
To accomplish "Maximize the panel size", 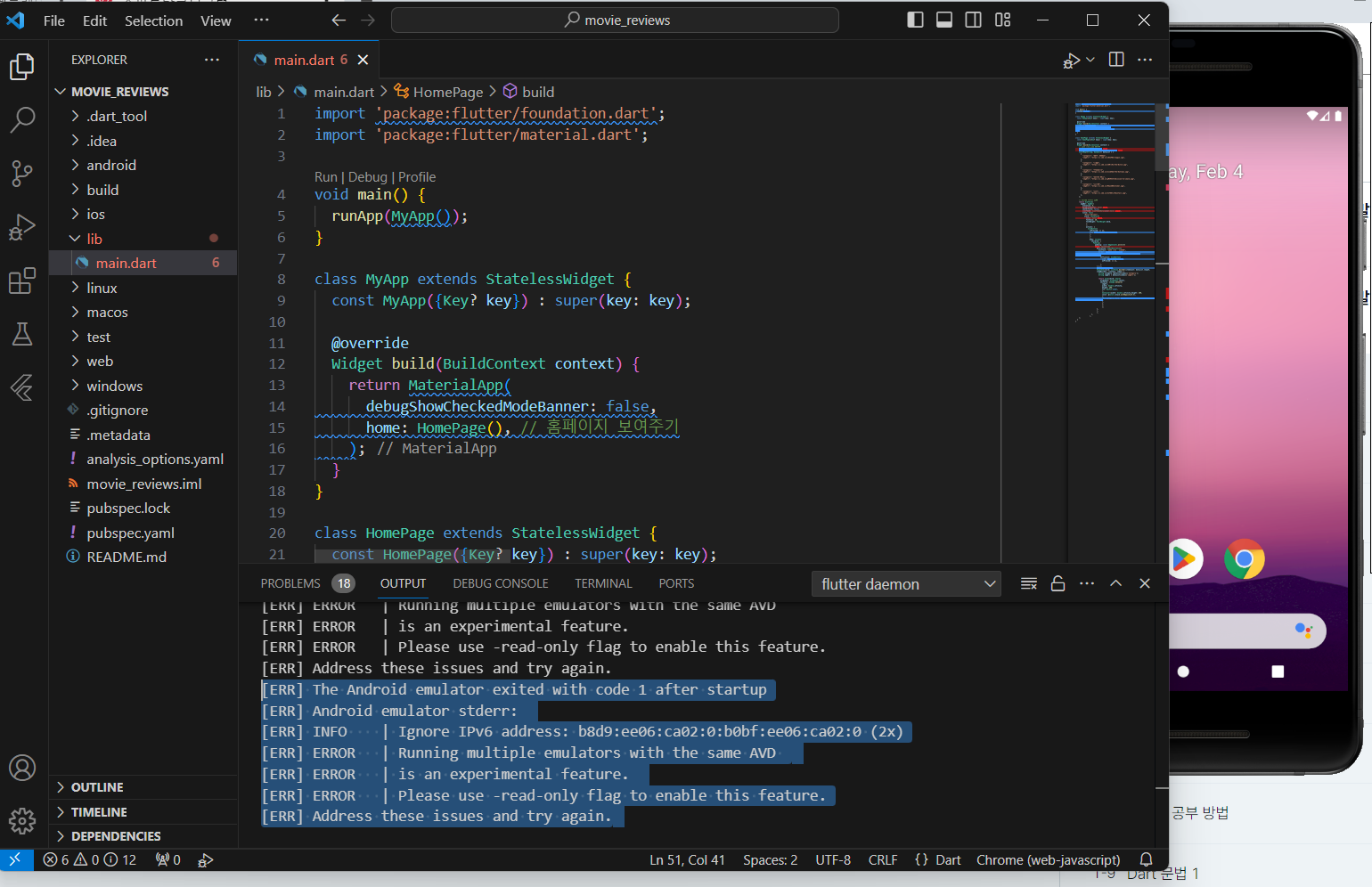I will point(1115,583).
